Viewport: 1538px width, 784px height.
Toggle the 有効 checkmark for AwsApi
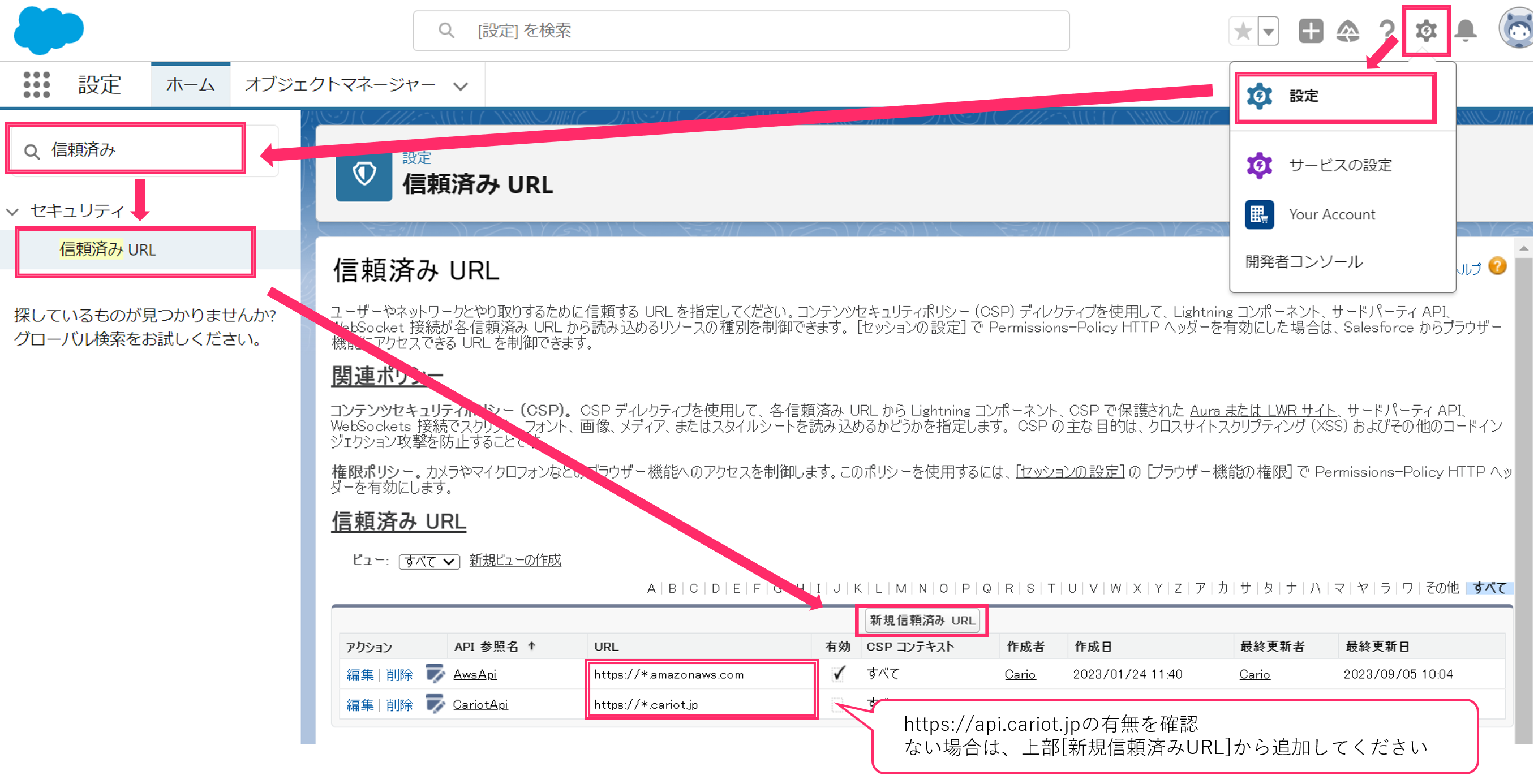tap(838, 673)
